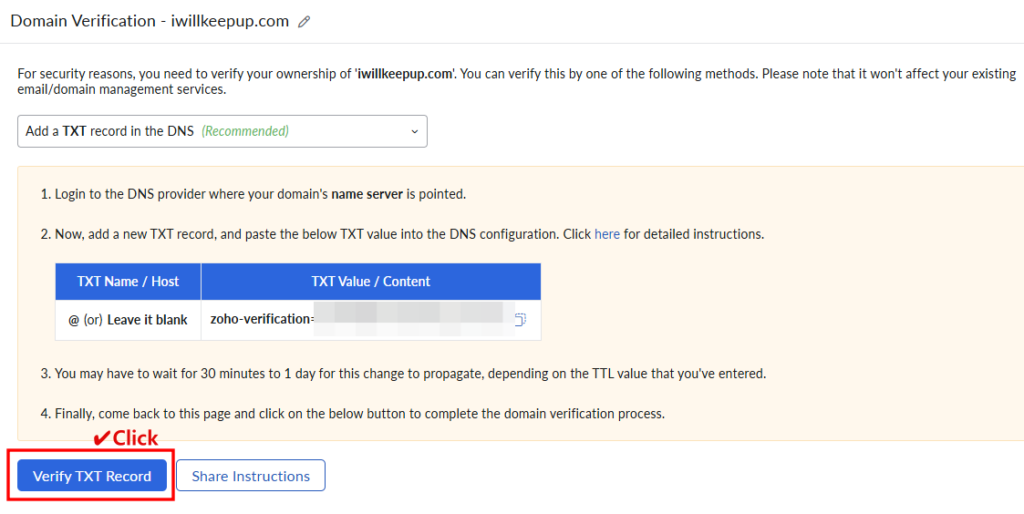Click the green '(Recommended)' label in selector

(245, 131)
